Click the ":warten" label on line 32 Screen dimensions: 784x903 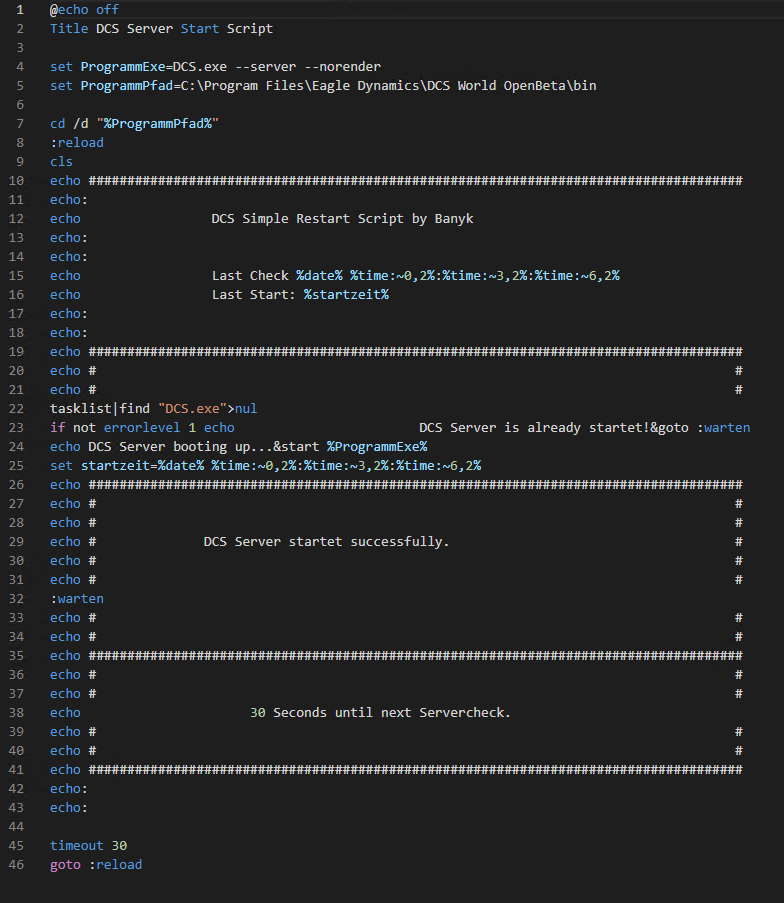pos(77,599)
